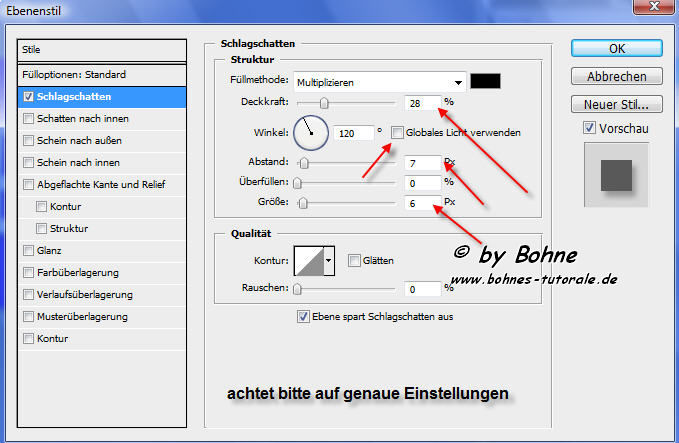Viewport: 679px width, 443px height.
Task: Click the Überfüllen slider handle
Action: point(297,183)
